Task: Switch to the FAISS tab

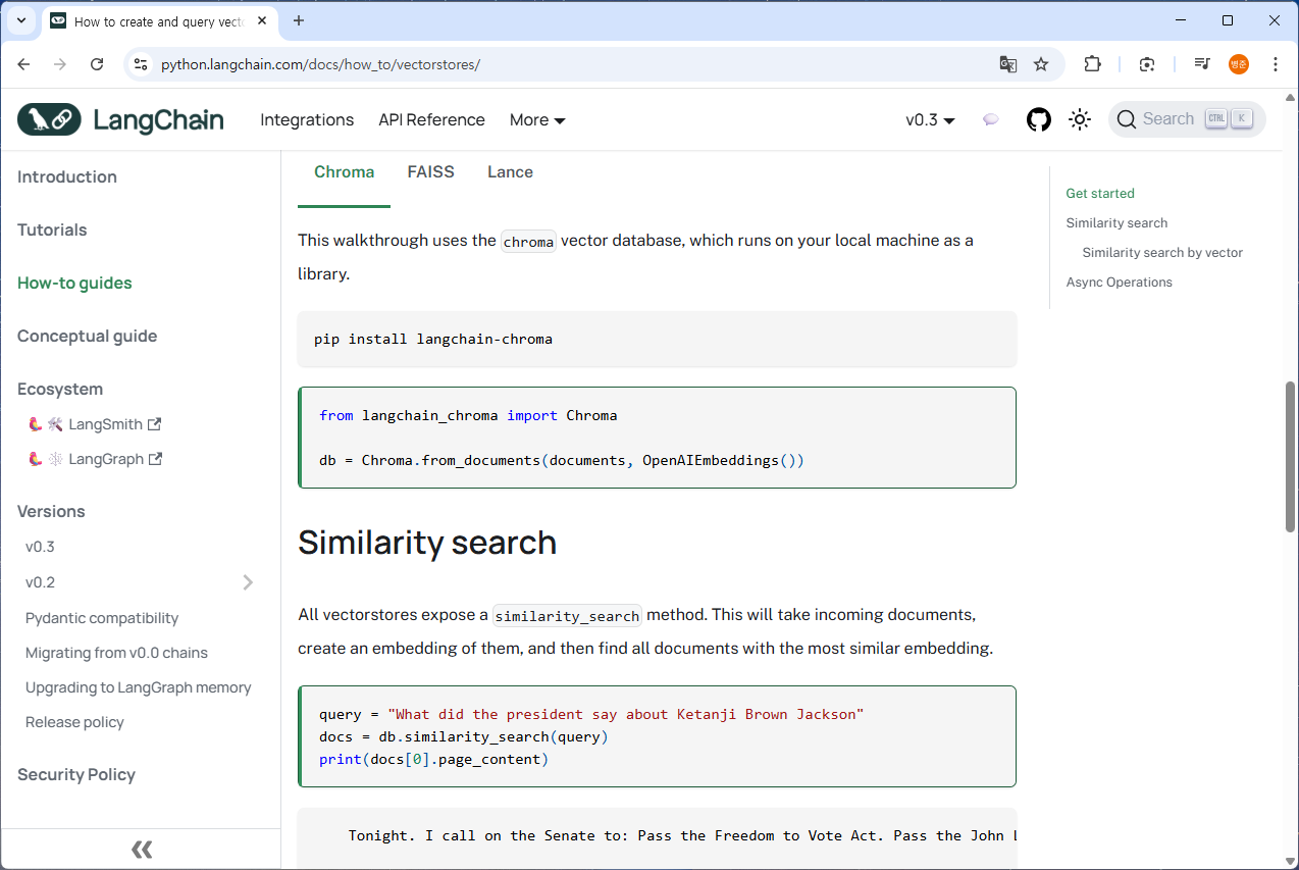Action: [x=431, y=172]
